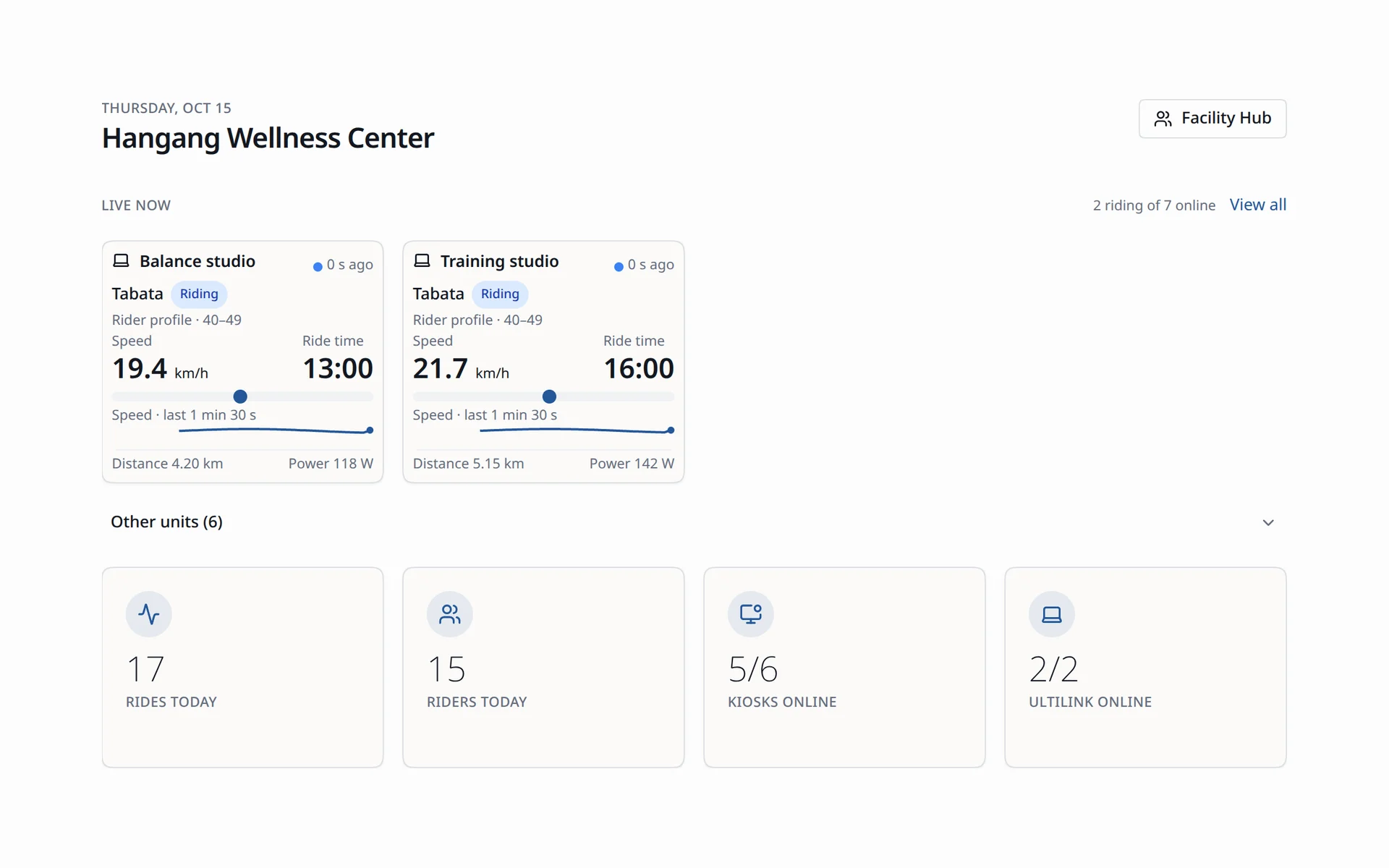Screen dimensions: 1389x868
Task: Click the speed slider knob on Balance studio
Action: (x=240, y=396)
